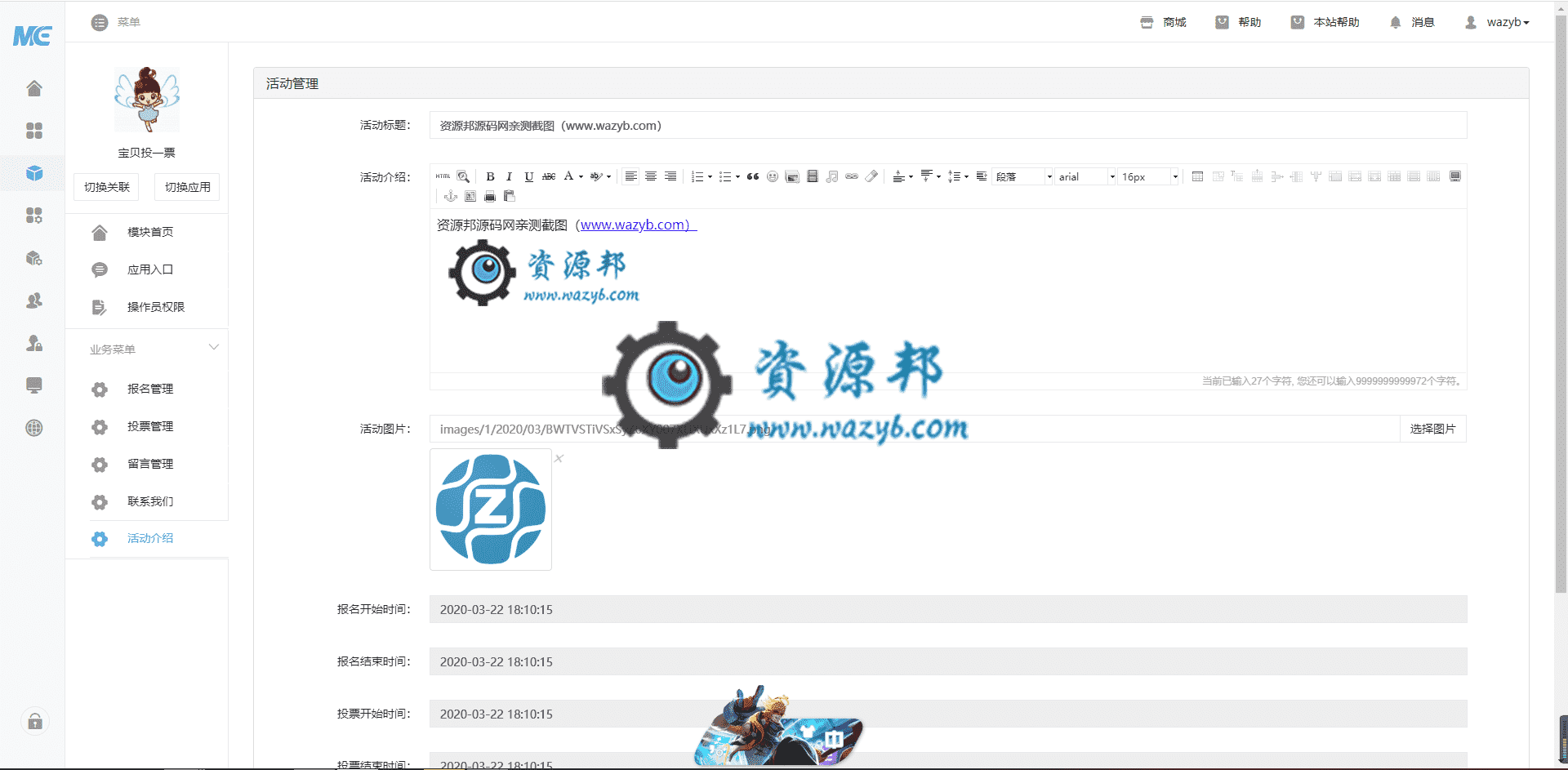Image resolution: width=1568 pixels, height=770 pixels.
Task: Open line spacing dropdown
Action: tap(966, 176)
